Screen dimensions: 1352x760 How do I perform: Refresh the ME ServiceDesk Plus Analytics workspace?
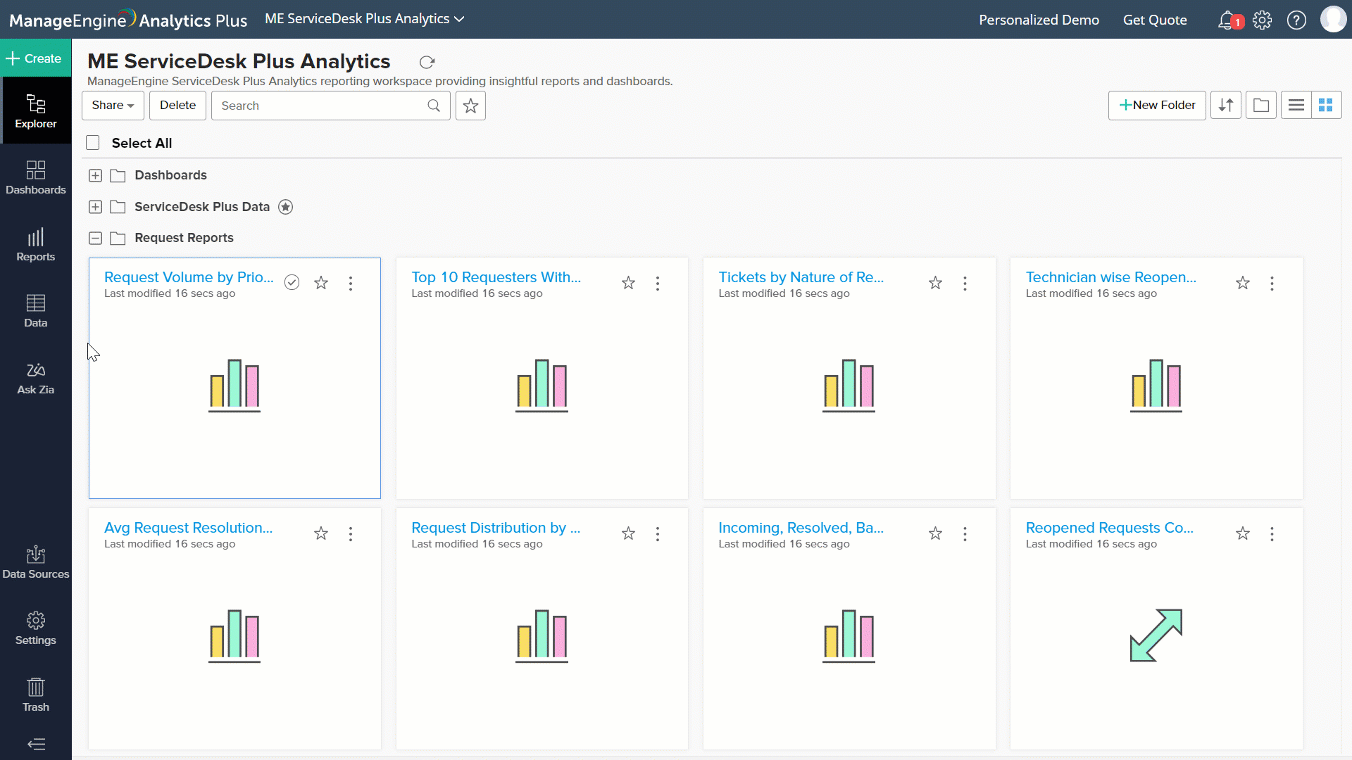(x=427, y=61)
